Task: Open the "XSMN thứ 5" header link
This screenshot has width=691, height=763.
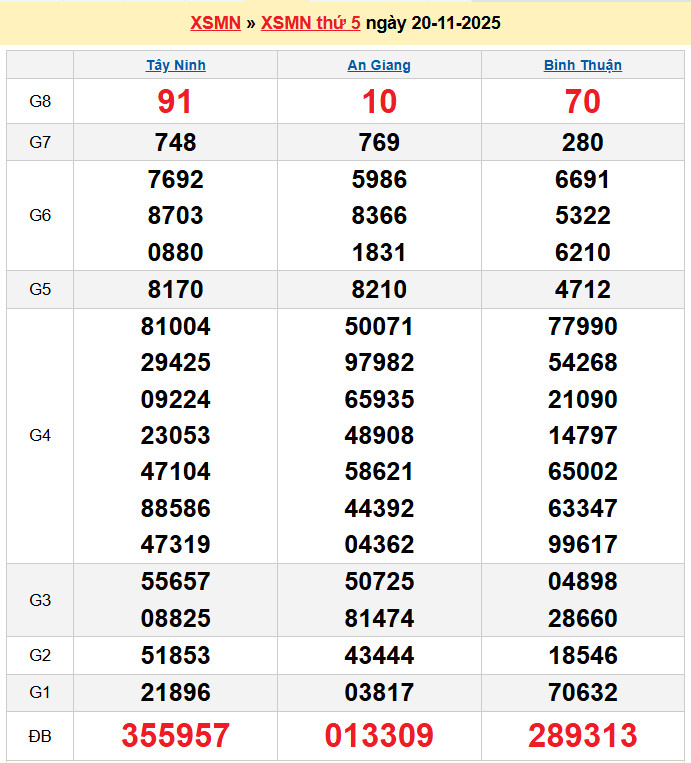Action: (310, 23)
